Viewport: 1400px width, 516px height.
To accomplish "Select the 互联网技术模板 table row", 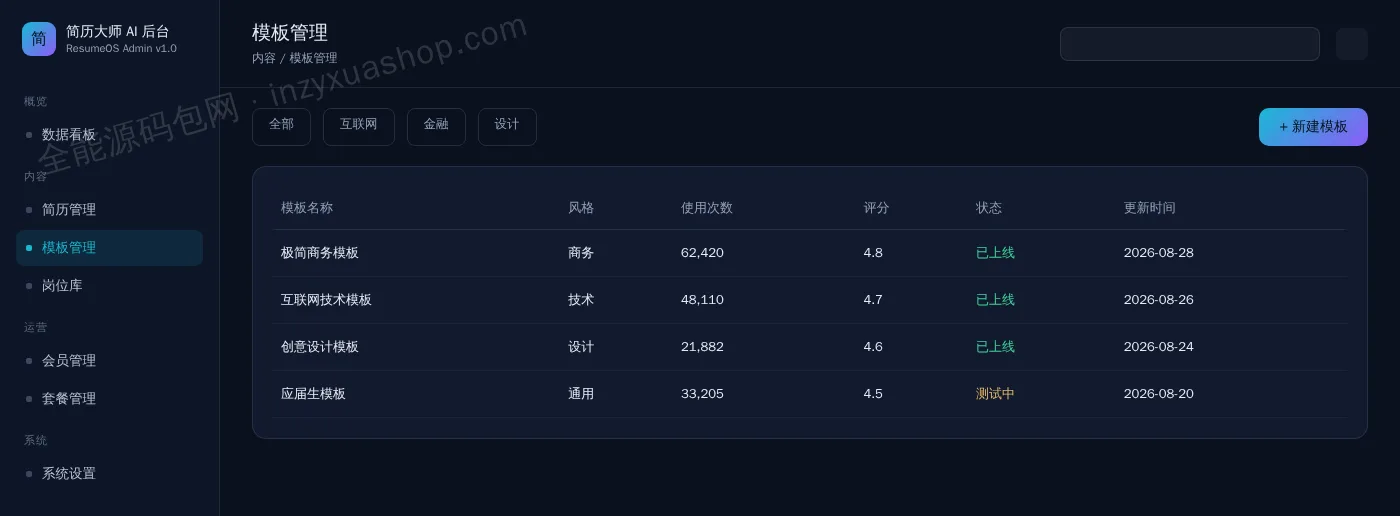I will click(809, 300).
